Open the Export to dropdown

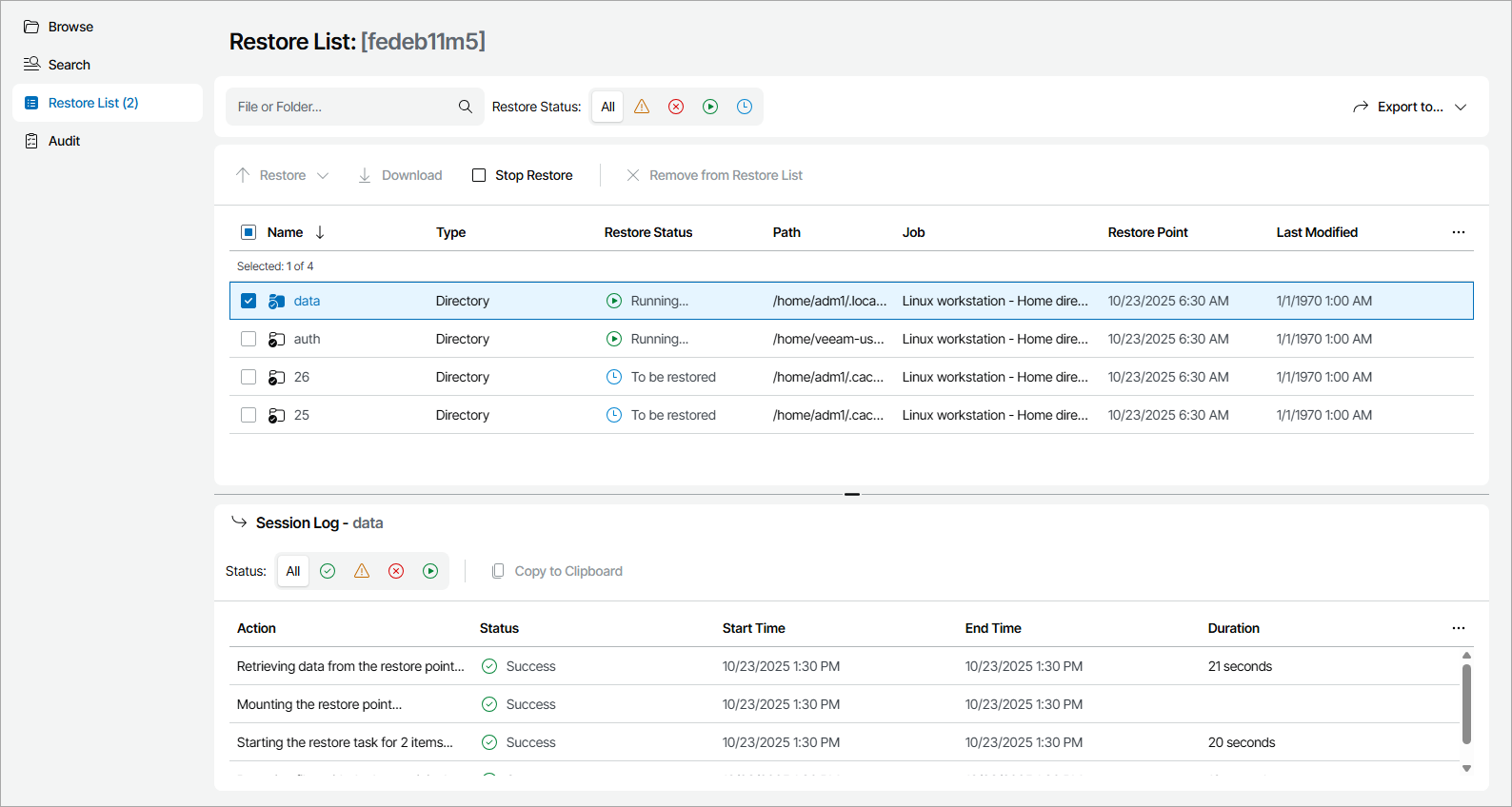1409,107
